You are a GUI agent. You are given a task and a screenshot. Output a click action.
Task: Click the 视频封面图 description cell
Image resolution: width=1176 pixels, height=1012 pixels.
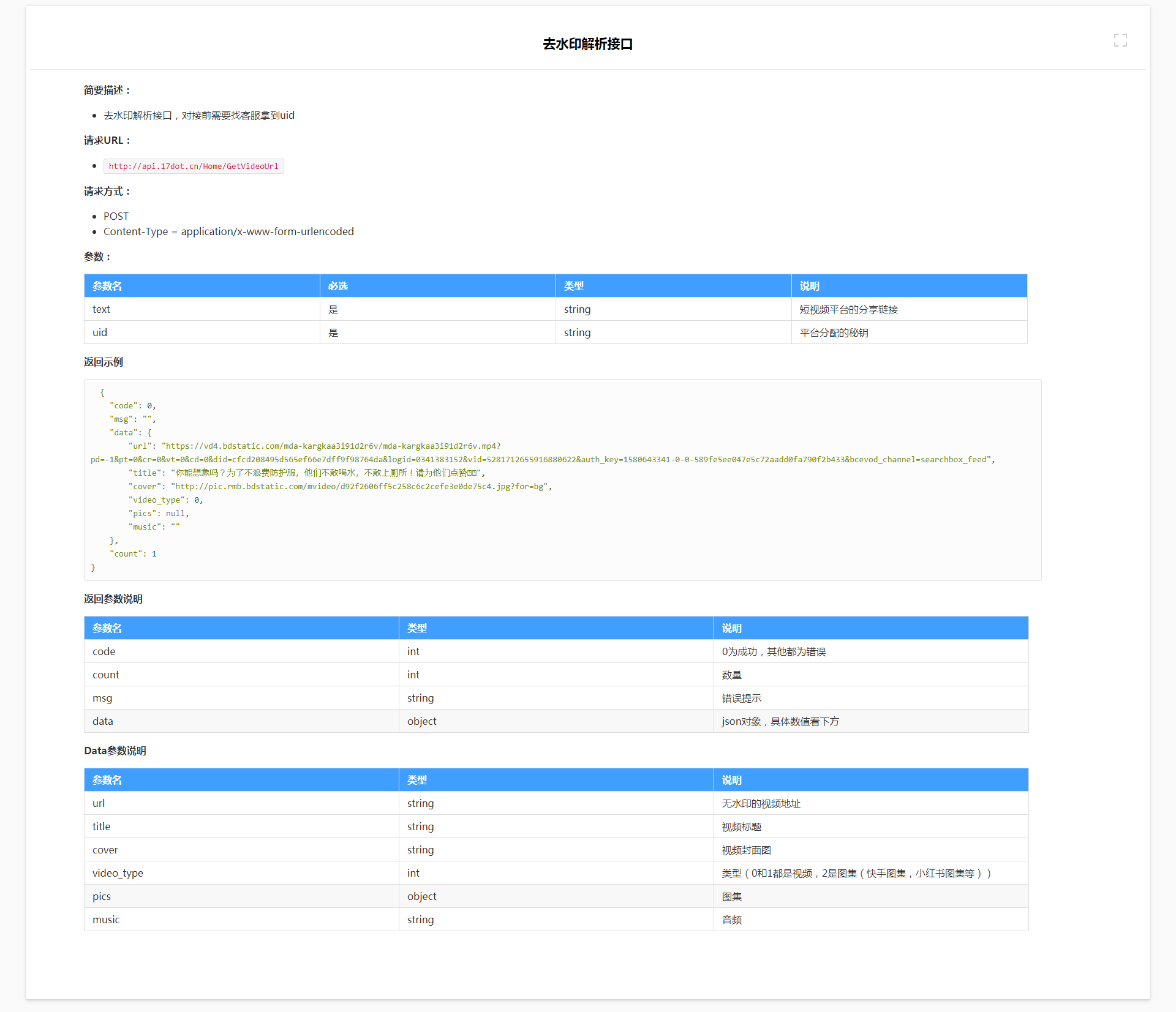click(871, 850)
